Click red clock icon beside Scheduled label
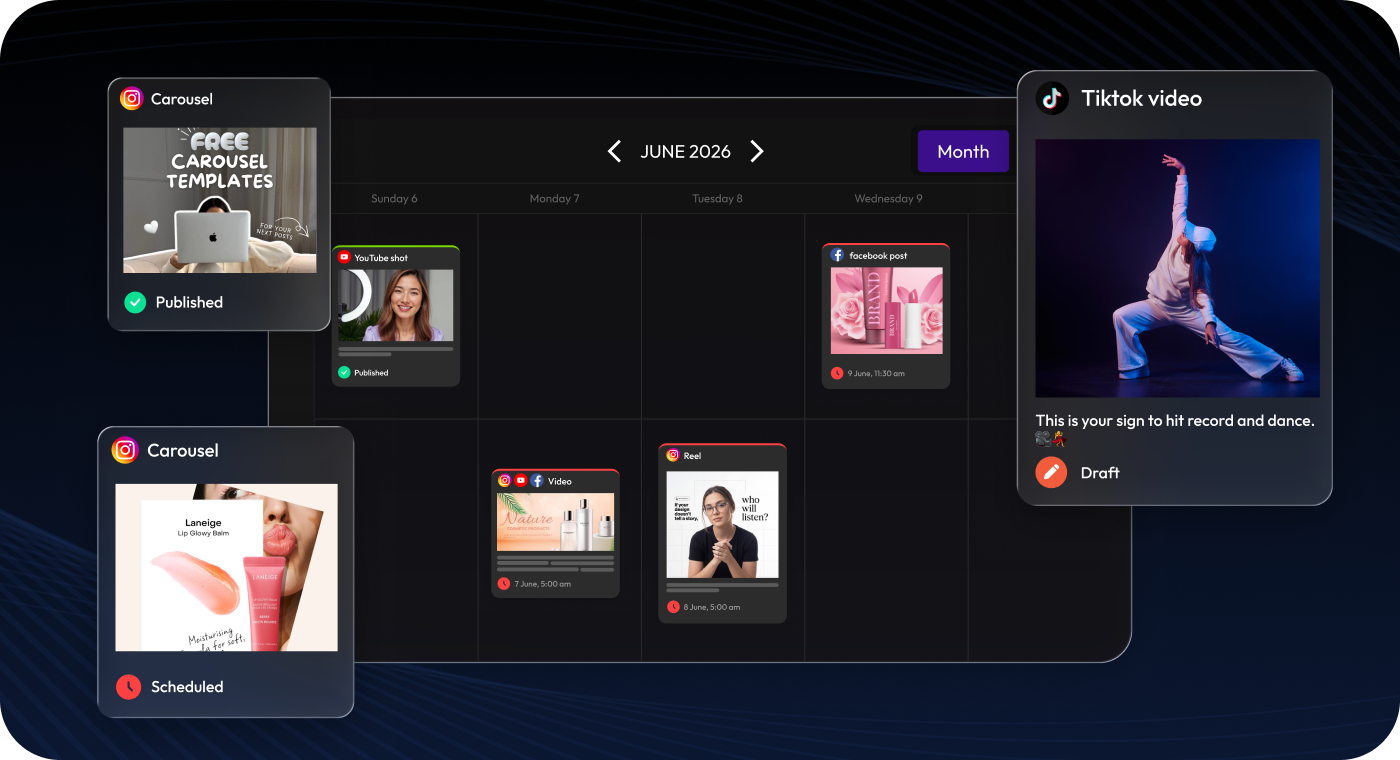This screenshot has width=1400, height=760. click(128, 687)
